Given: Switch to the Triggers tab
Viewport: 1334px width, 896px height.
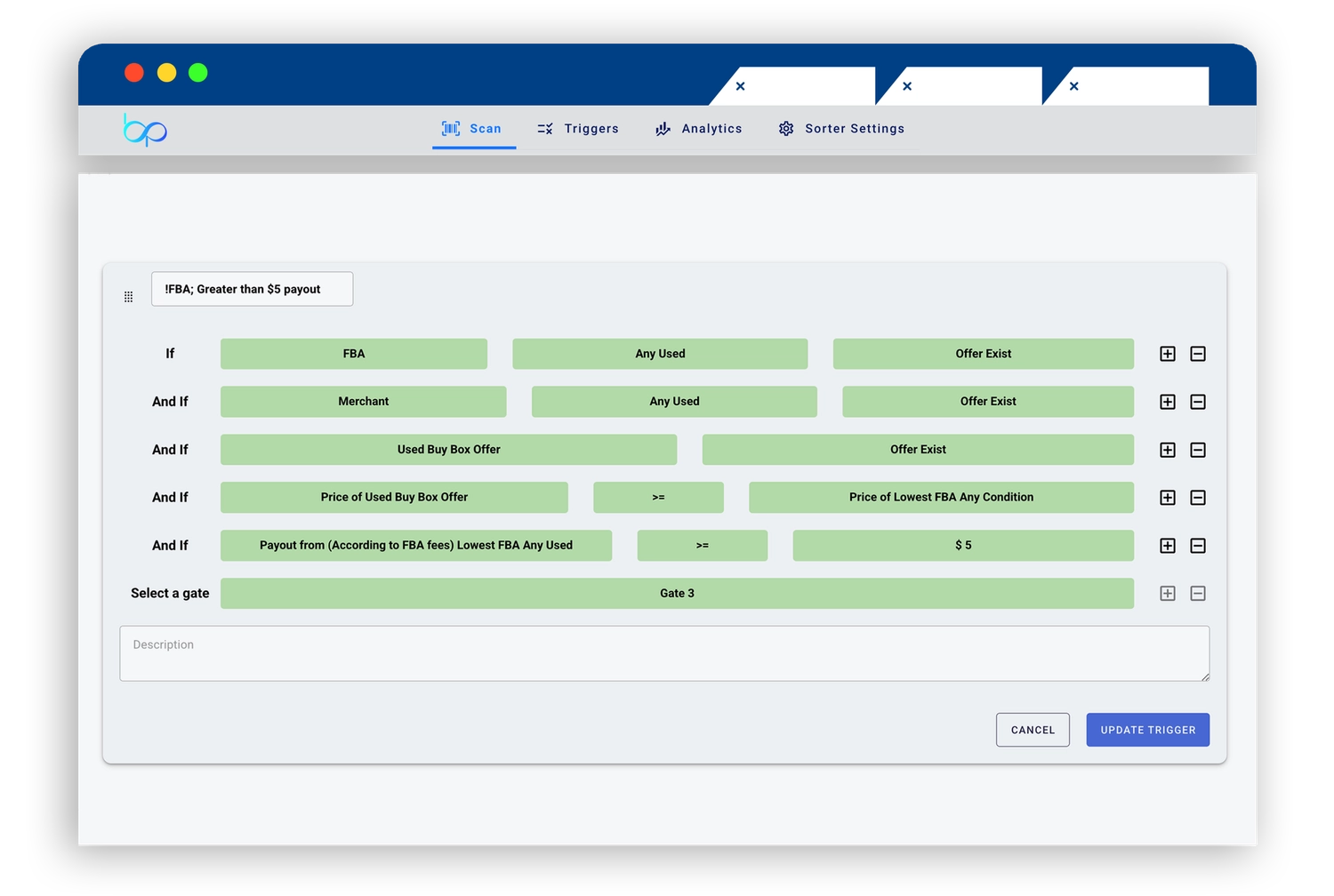Looking at the screenshot, I should [578, 129].
